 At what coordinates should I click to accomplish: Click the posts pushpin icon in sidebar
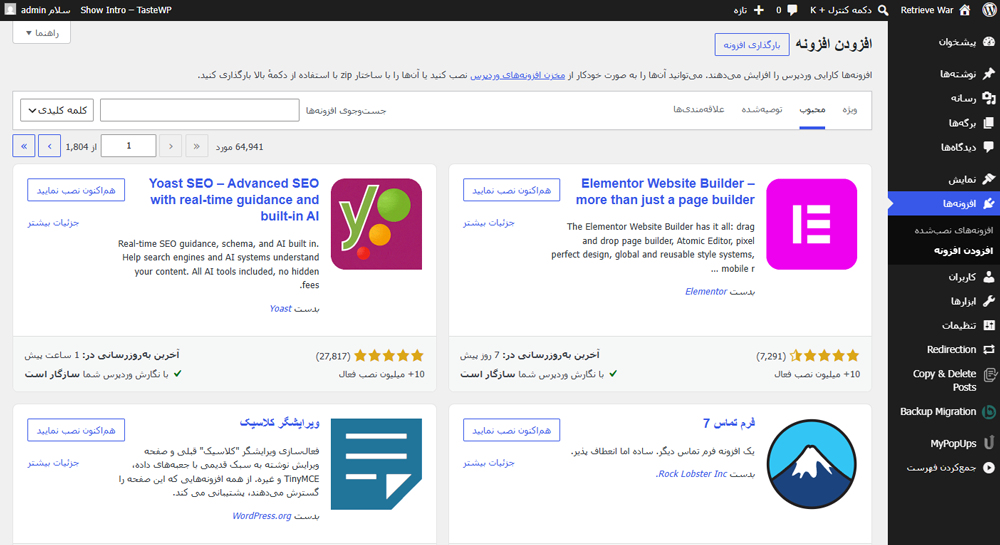(989, 73)
